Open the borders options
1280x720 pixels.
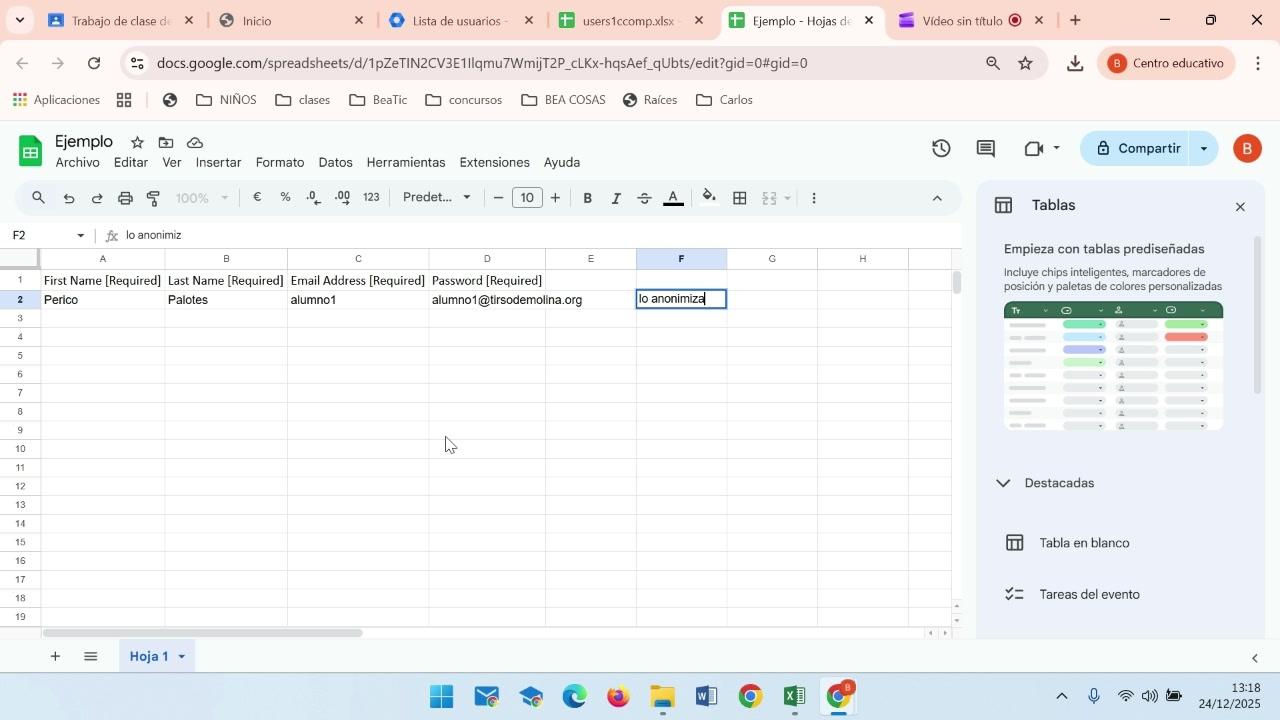[740, 198]
